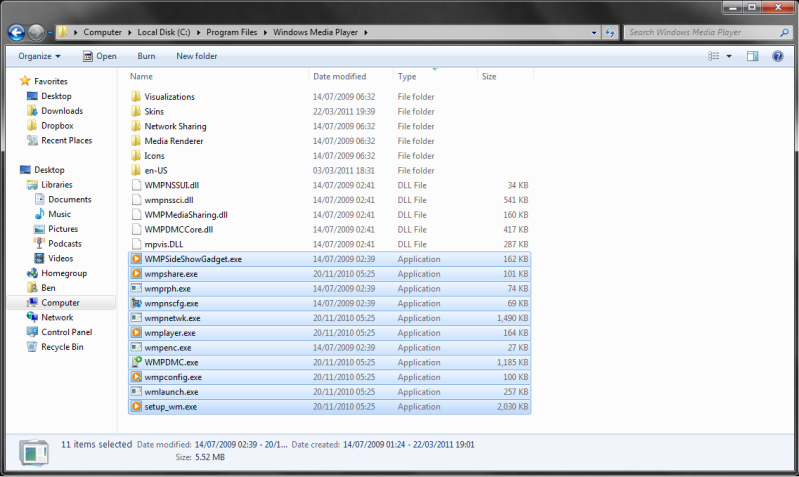799x477 pixels.
Task: Open the view options dropdown arrow
Action: [x=729, y=56]
